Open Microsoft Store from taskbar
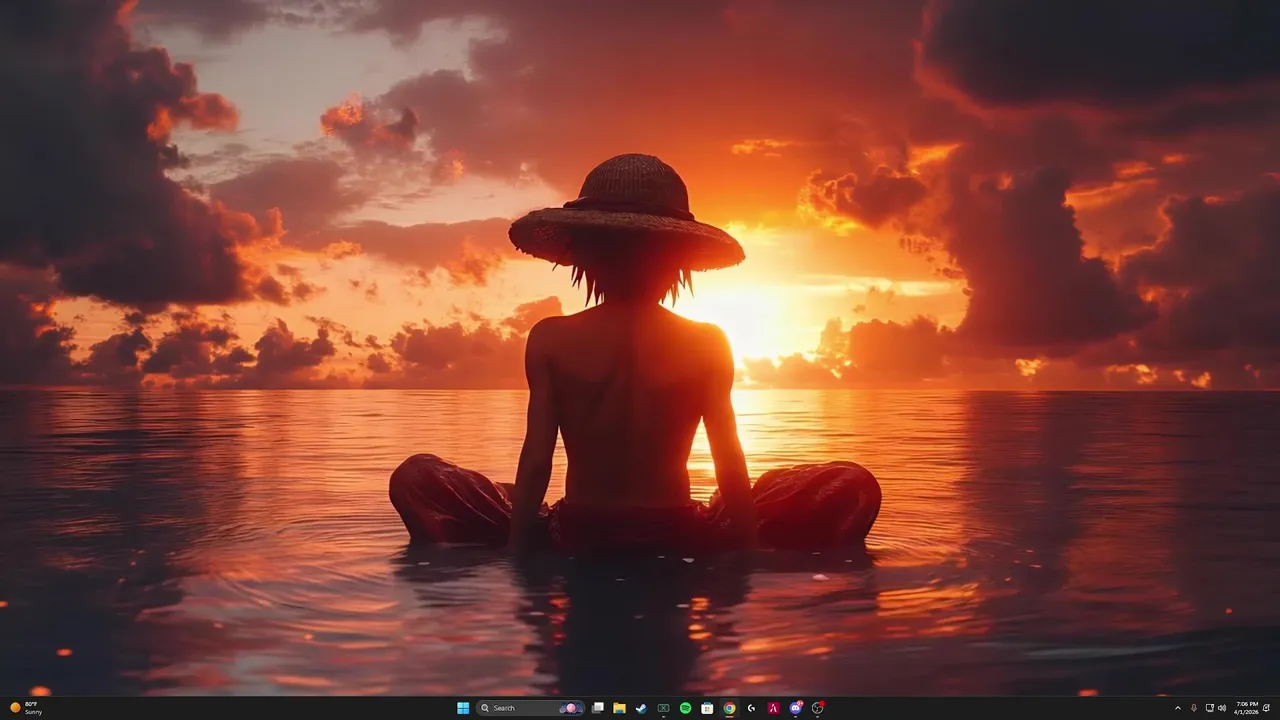The image size is (1280, 720). (707, 708)
